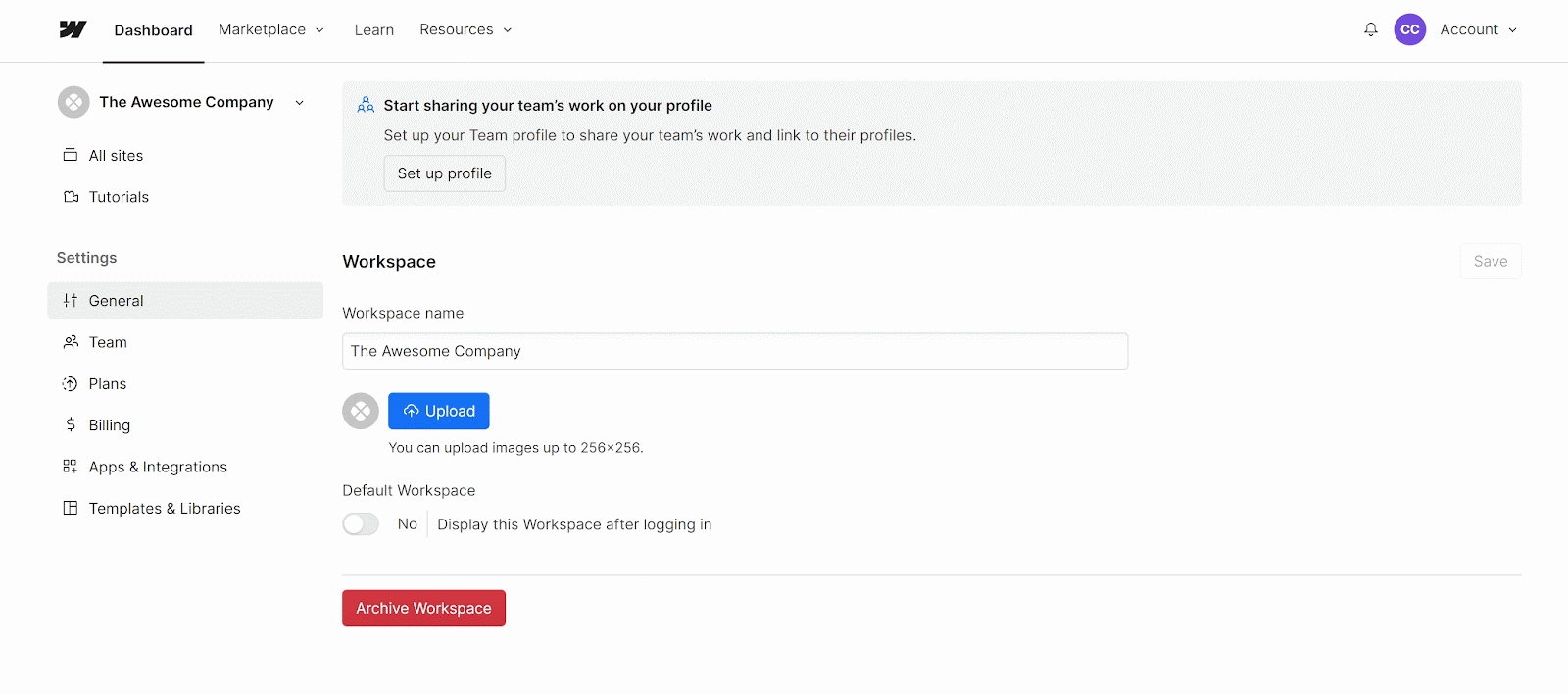
Task: Click the Templates & Libraries icon
Action: click(x=70, y=508)
